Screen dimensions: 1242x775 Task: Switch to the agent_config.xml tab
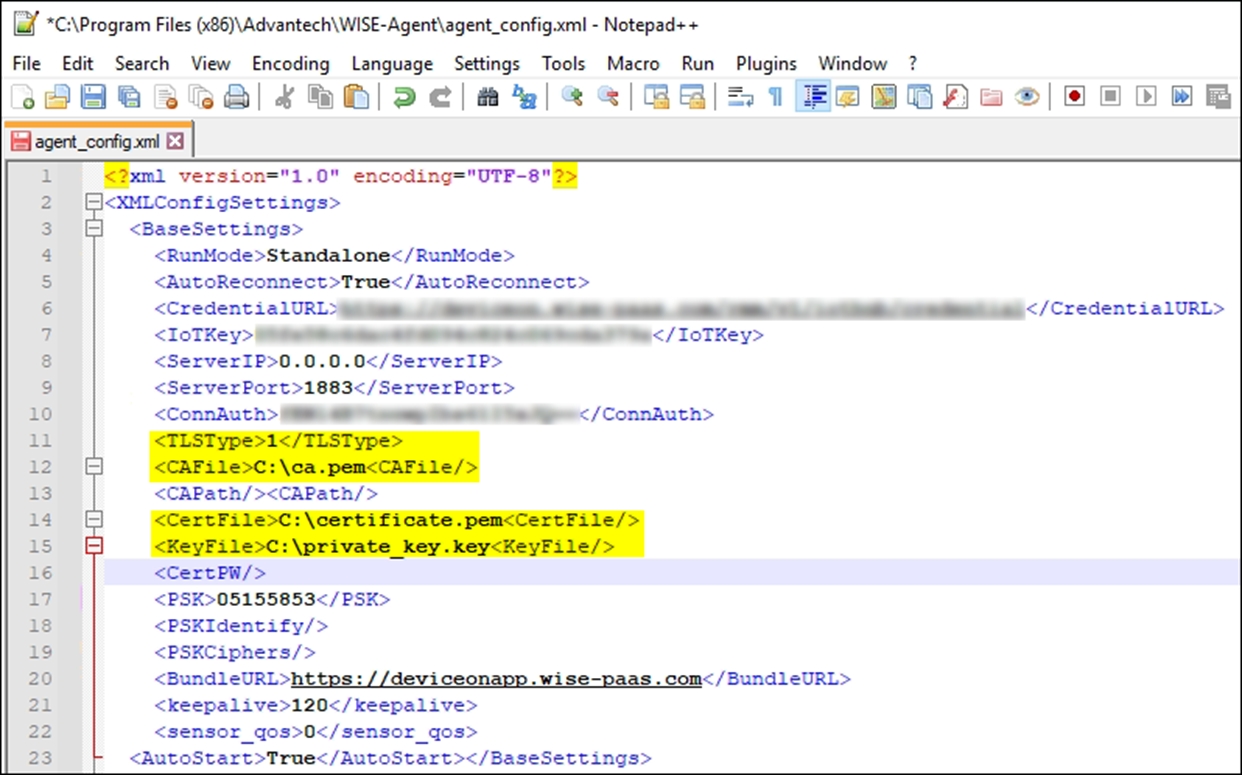97,141
